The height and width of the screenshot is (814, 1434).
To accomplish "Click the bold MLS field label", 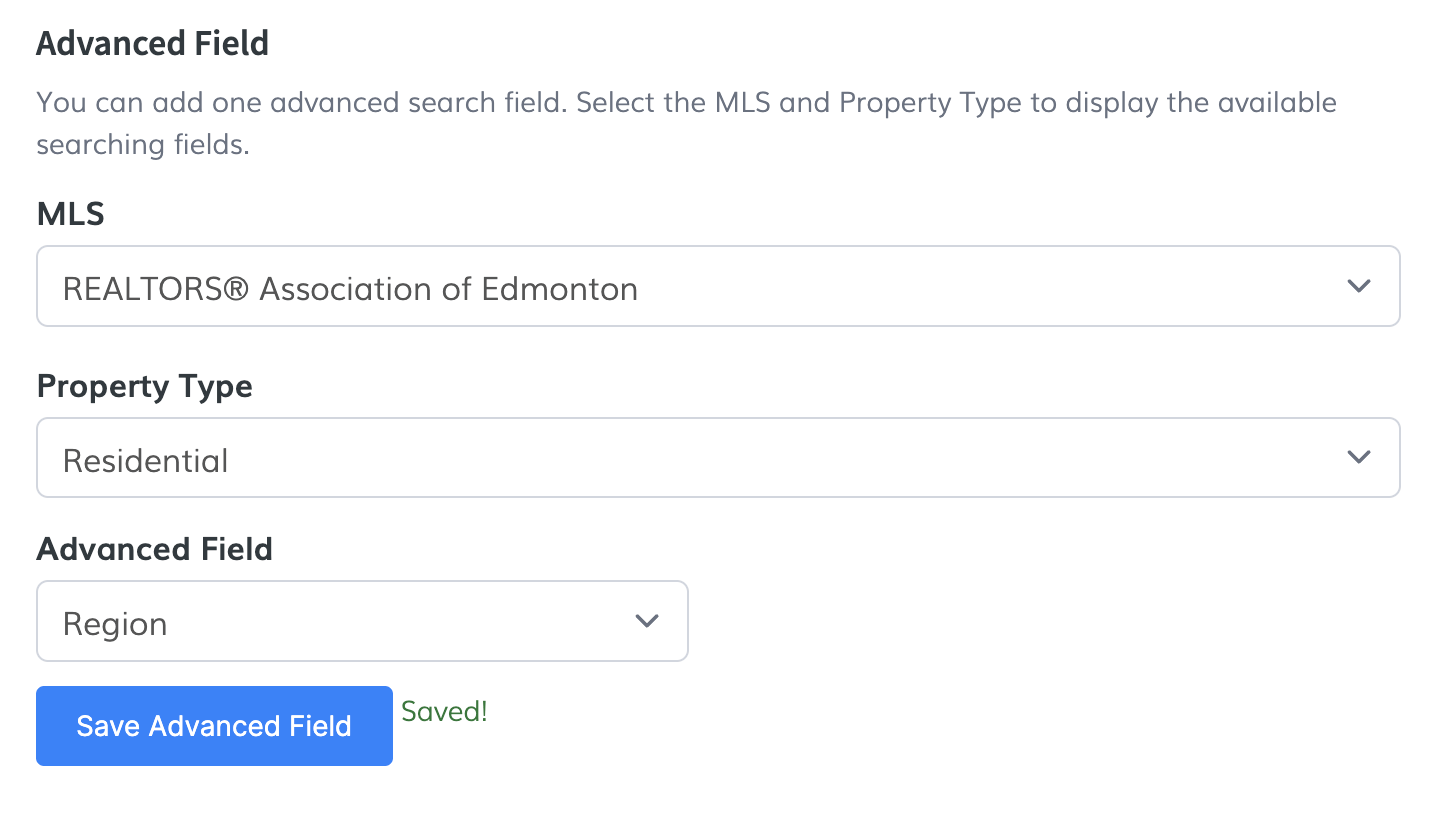I will [70, 214].
